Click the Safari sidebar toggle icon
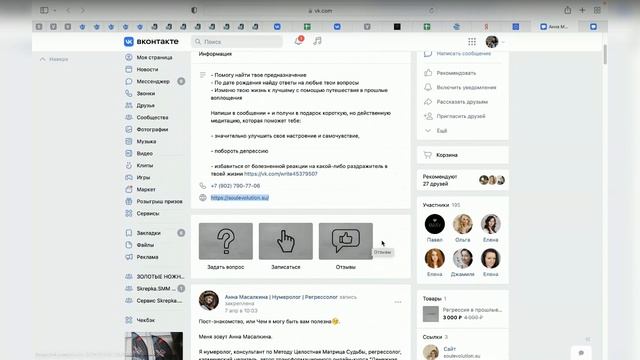This screenshot has width=640, height=360. (44, 10)
